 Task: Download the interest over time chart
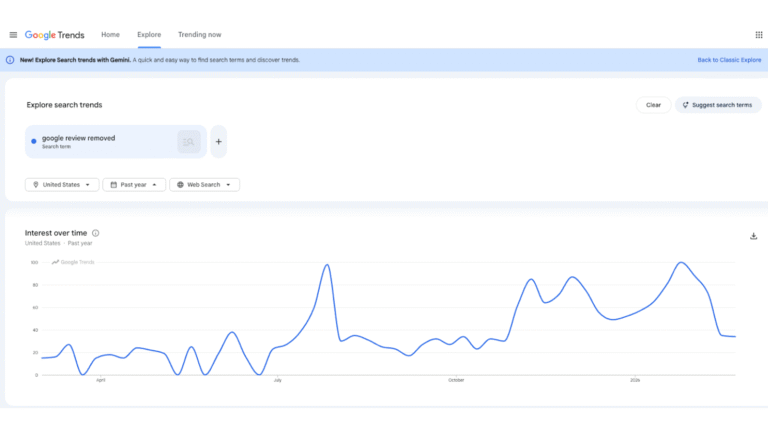click(753, 236)
